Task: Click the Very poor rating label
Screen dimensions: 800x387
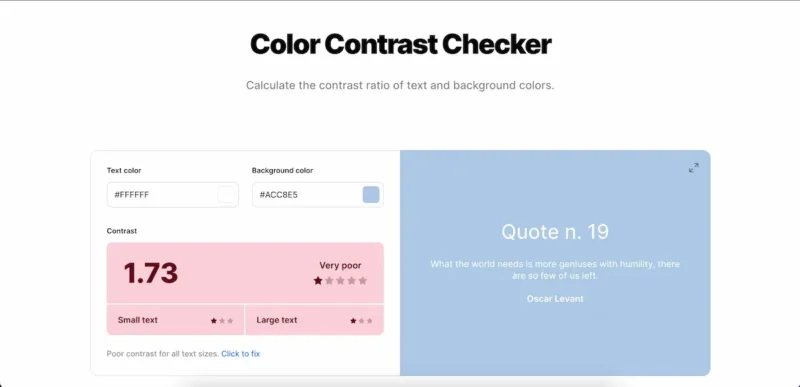Action: [340, 265]
